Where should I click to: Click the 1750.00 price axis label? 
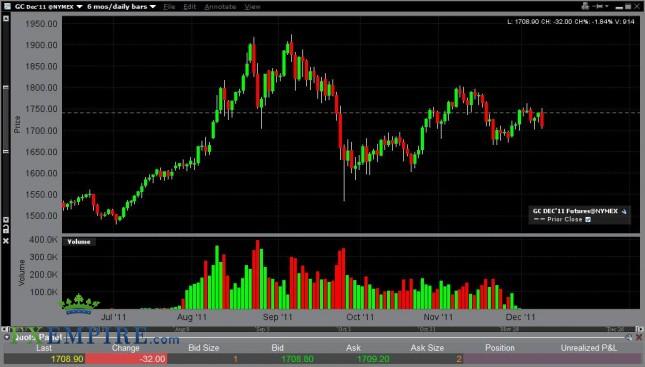[41, 109]
